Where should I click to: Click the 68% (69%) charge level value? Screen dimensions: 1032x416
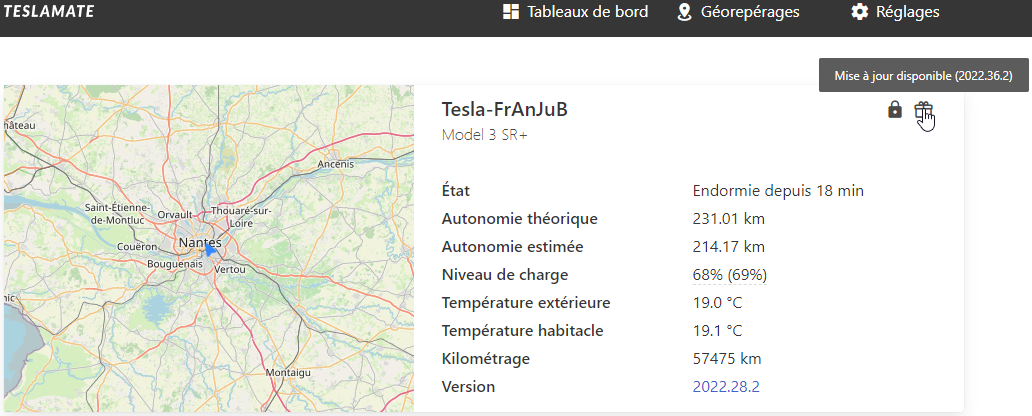[x=730, y=274]
